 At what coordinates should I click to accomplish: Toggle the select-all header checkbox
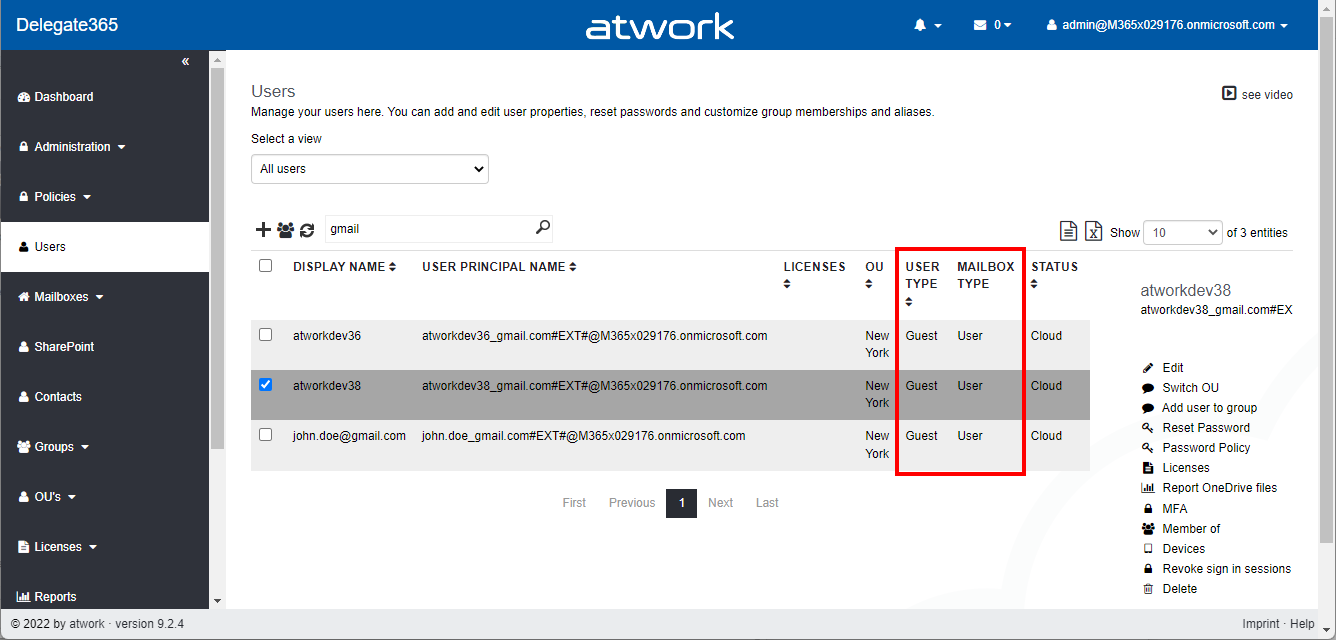[x=265, y=266]
